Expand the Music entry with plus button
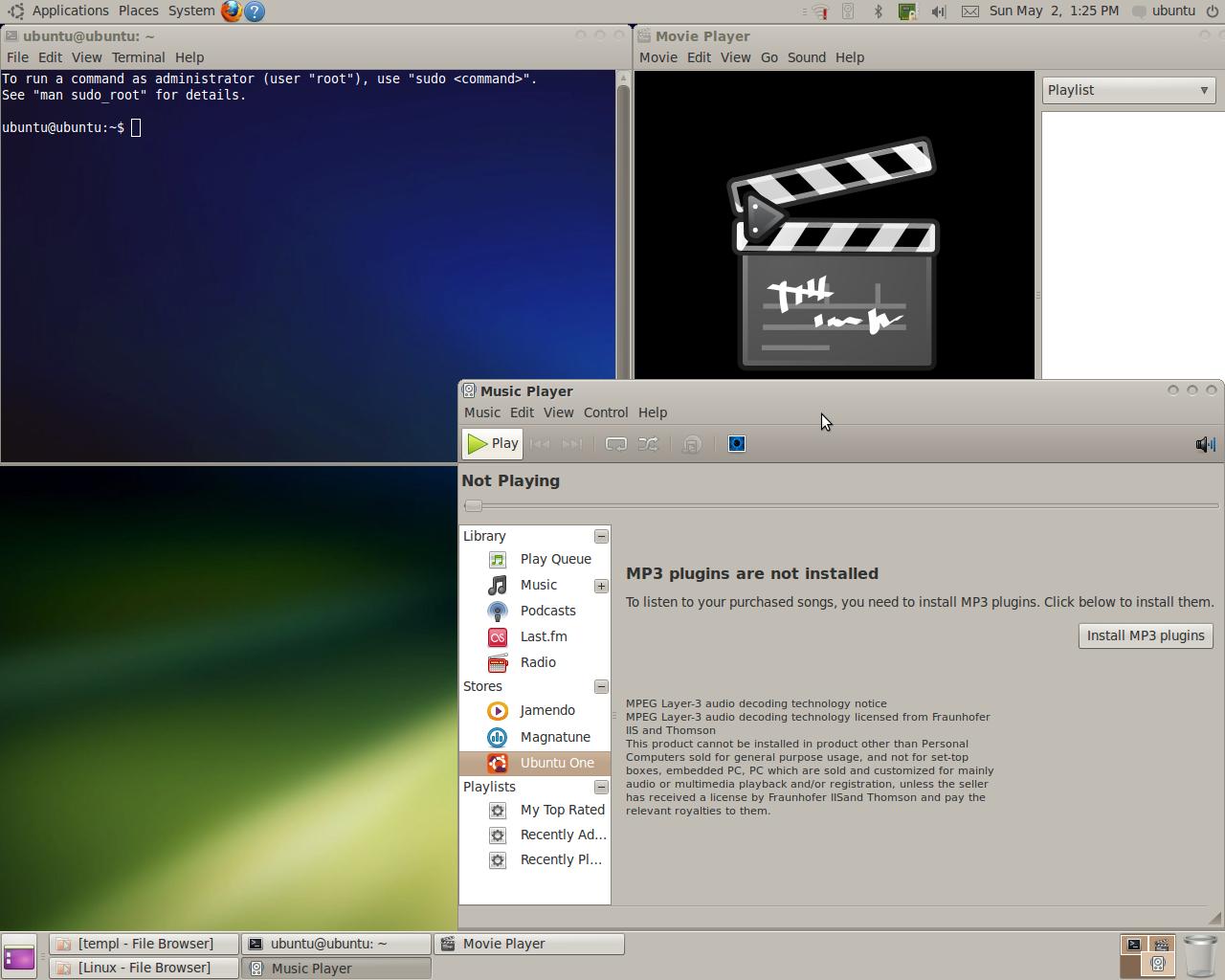This screenshot has height=980, width=1225. pos(601,586)
